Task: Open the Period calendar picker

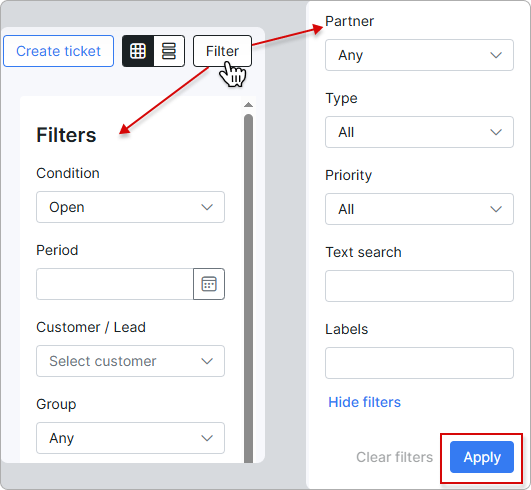Action: coord(209,284)
